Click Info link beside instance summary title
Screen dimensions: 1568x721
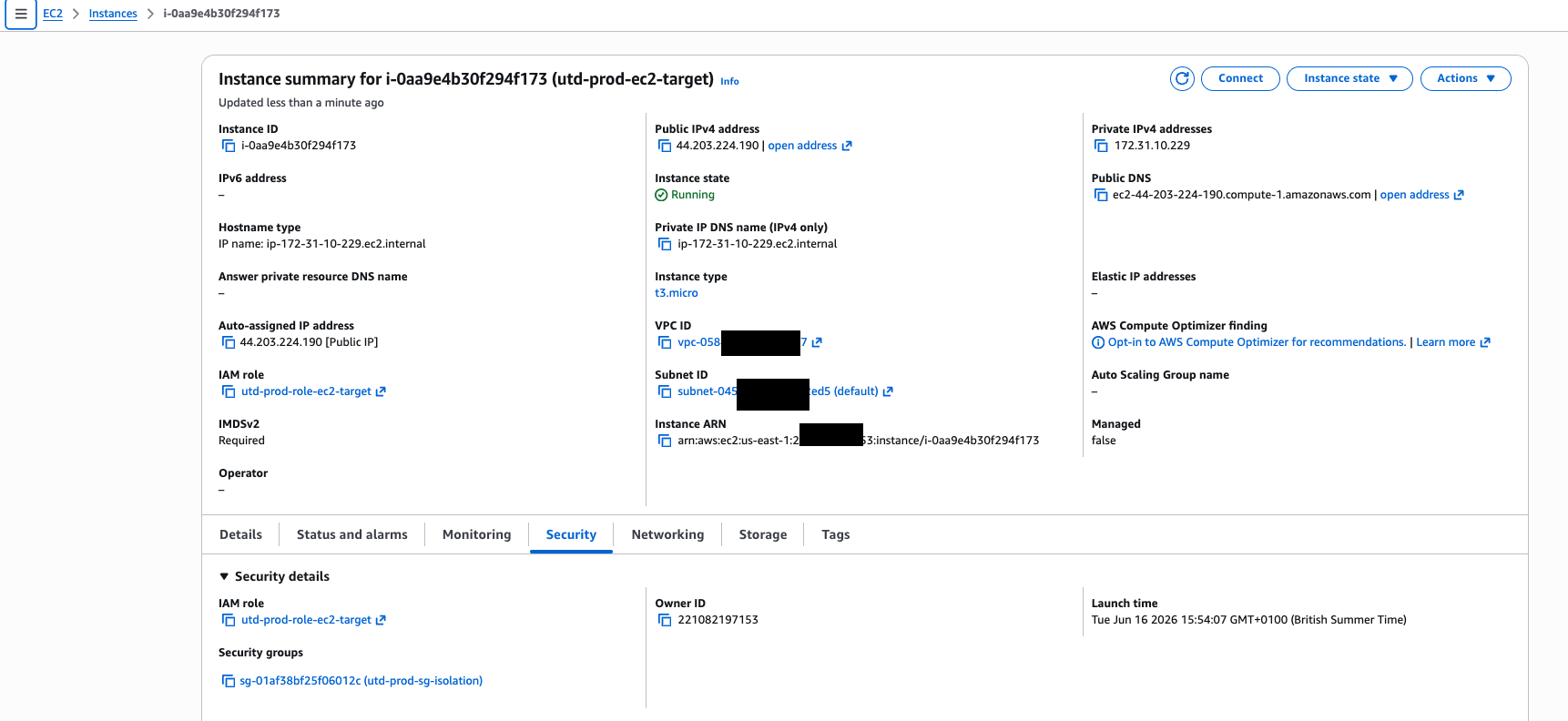tap(729, 81)
